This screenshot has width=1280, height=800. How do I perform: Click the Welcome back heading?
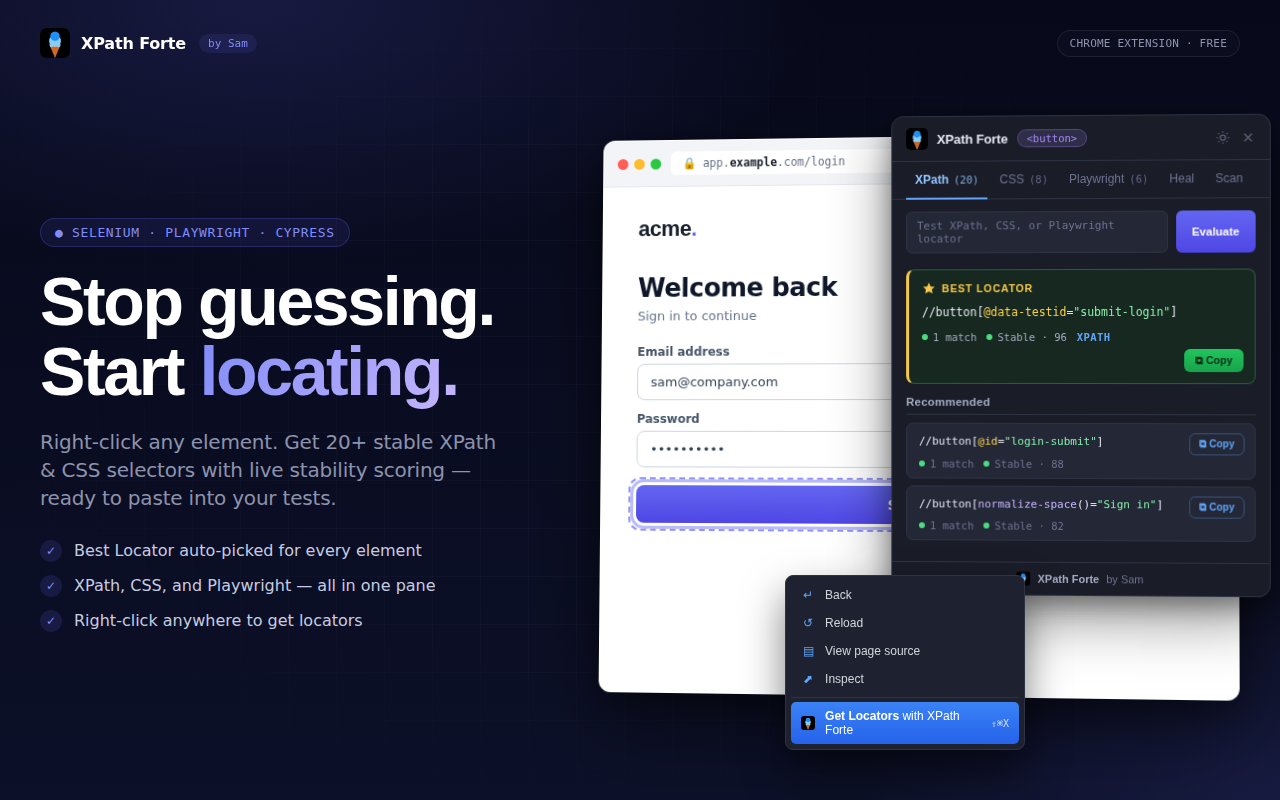point(738,287)
